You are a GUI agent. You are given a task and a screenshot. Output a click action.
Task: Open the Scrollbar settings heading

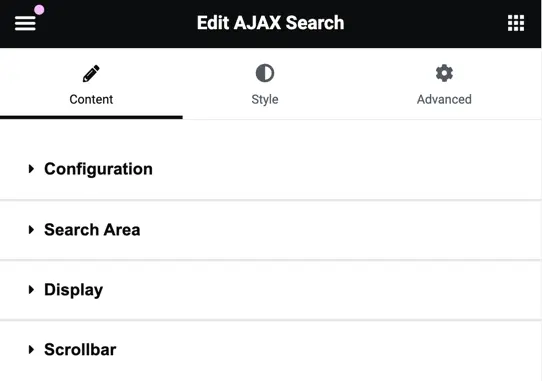click(x=80, y=349)
